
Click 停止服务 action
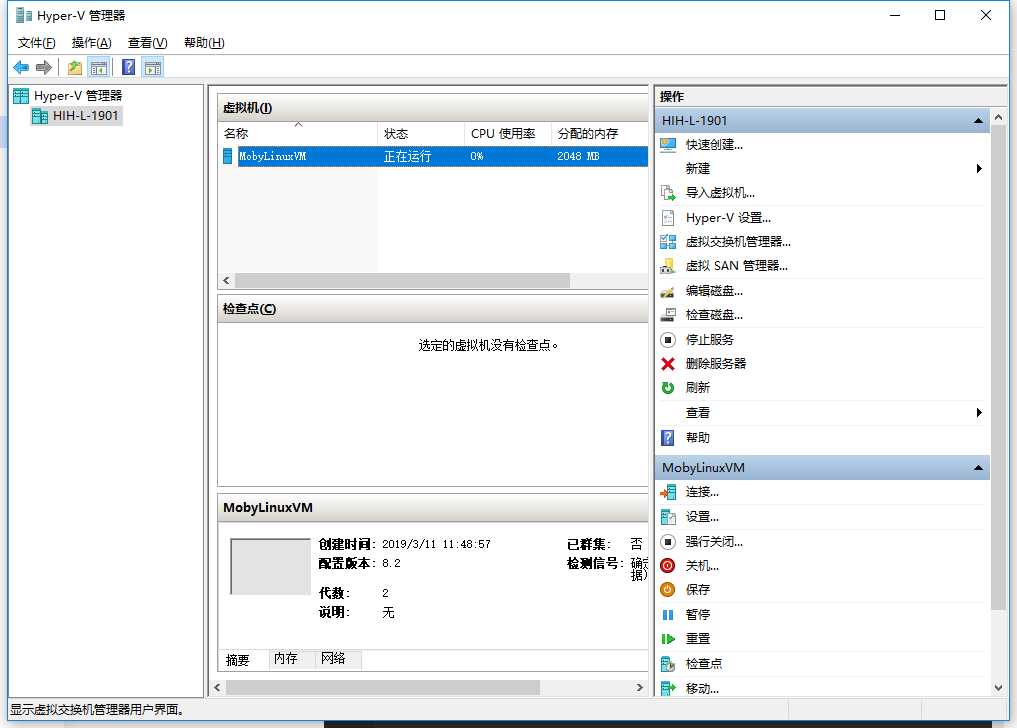[x=709, y=339]
